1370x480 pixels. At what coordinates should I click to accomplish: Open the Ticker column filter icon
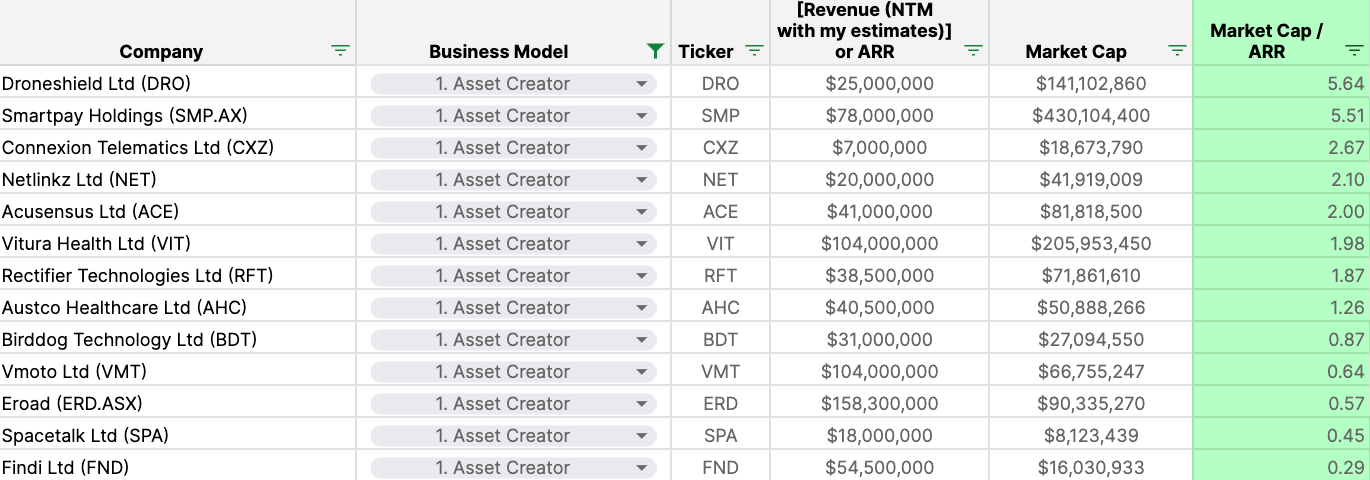click(x=755, y=51)
